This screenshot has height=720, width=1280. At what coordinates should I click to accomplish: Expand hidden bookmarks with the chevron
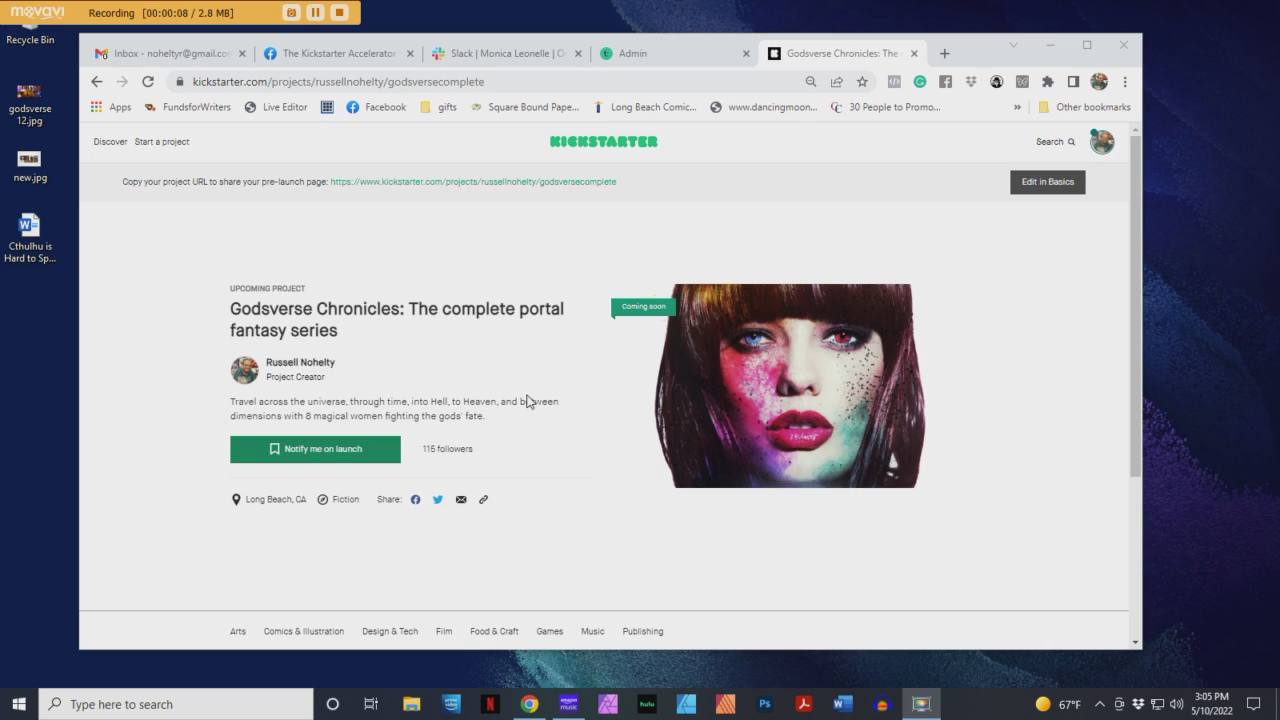(x=1017, y=107)
